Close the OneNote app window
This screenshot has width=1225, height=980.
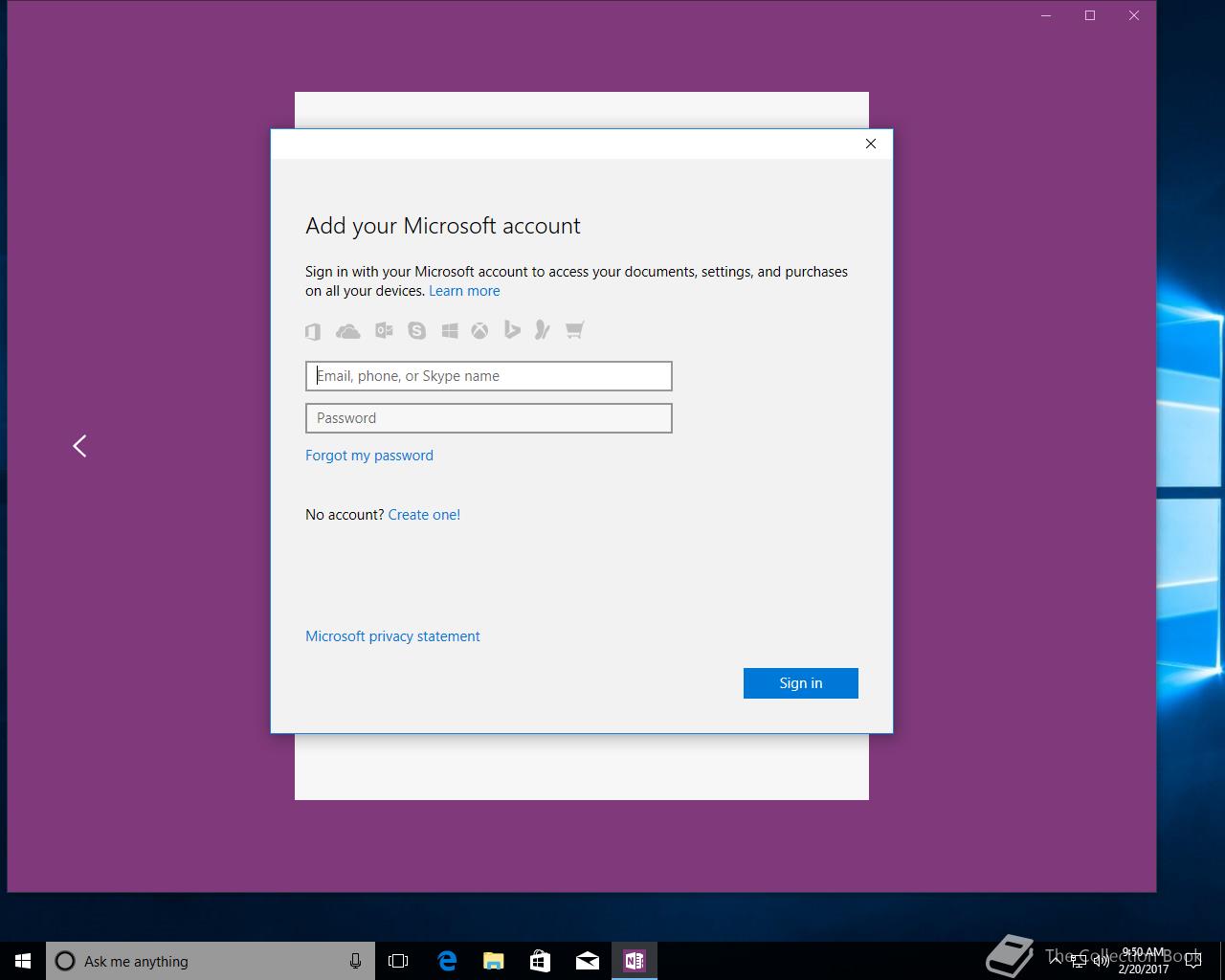pos(1134,15)
